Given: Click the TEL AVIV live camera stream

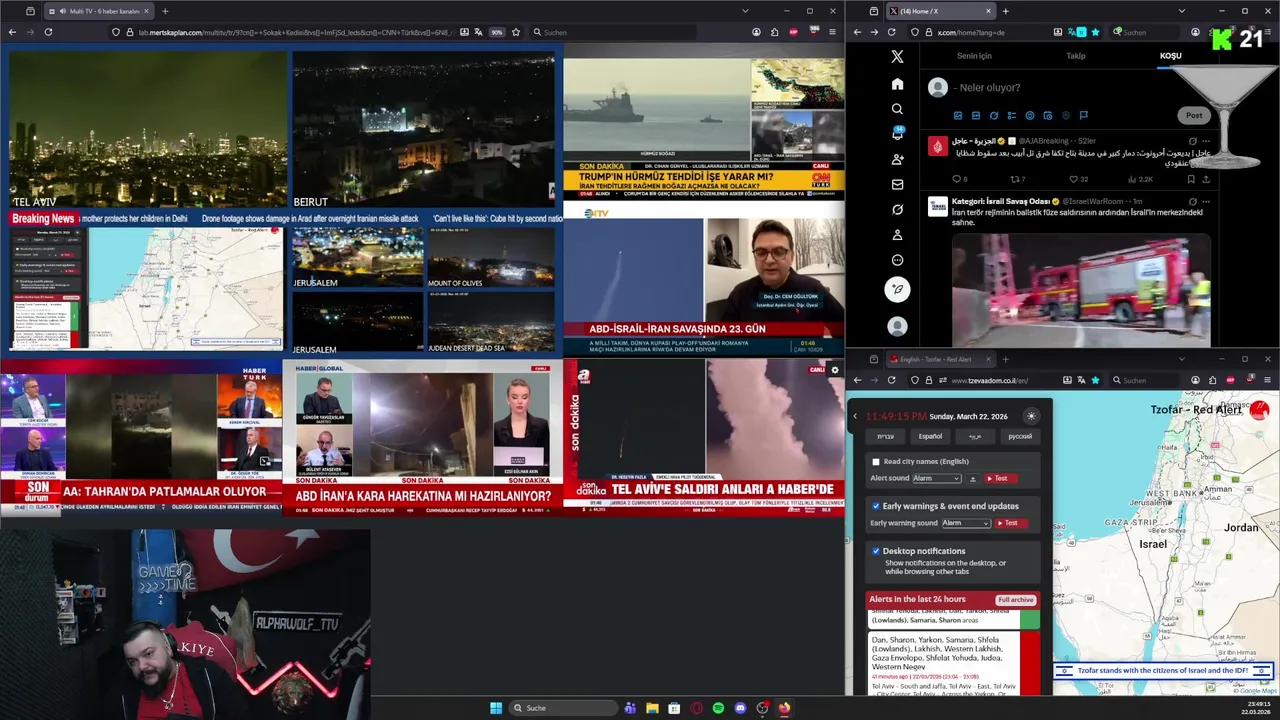Looking at the screenshot, I should (148, 130).
